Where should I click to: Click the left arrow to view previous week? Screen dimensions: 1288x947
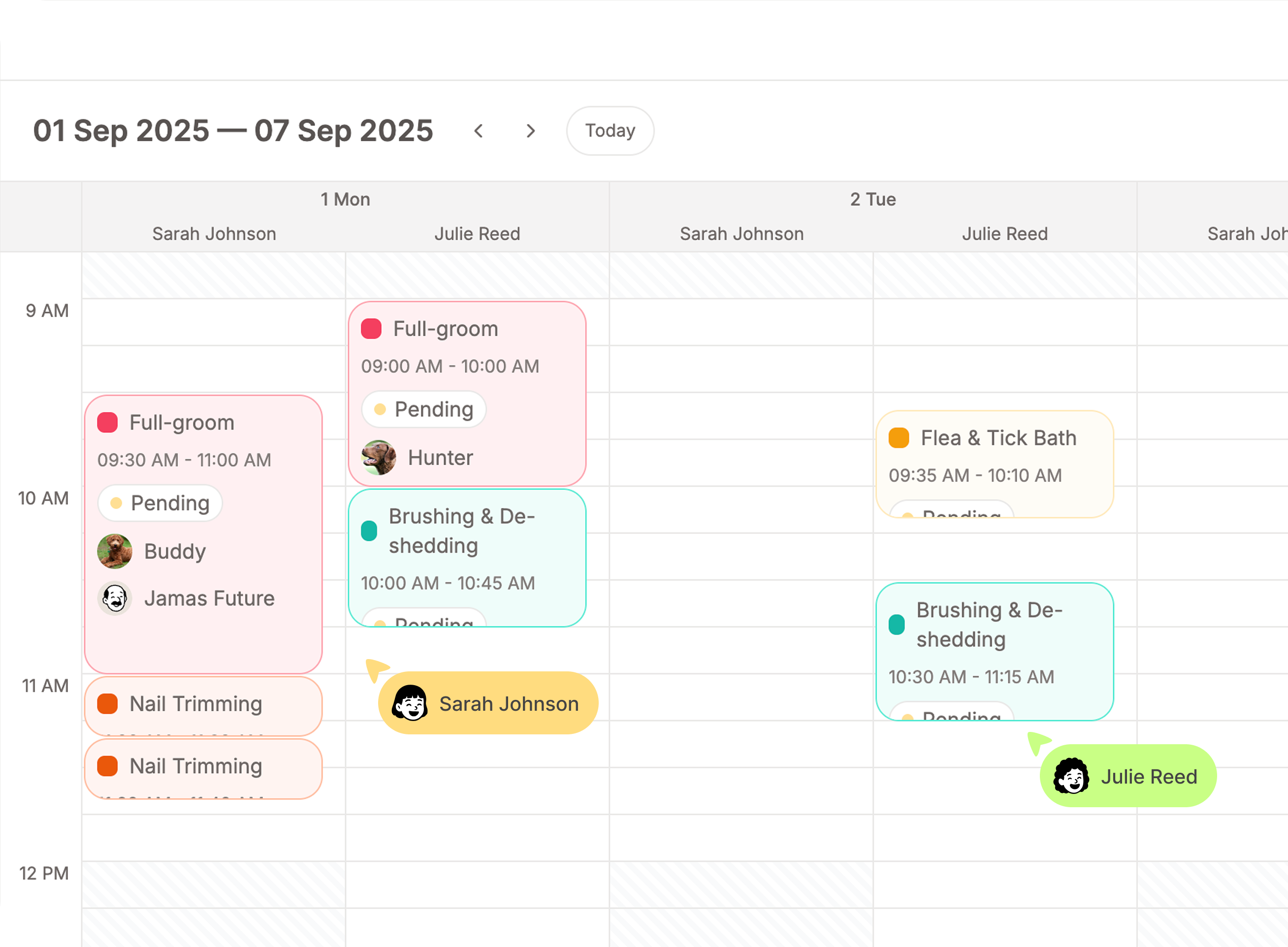pos(479,131)
